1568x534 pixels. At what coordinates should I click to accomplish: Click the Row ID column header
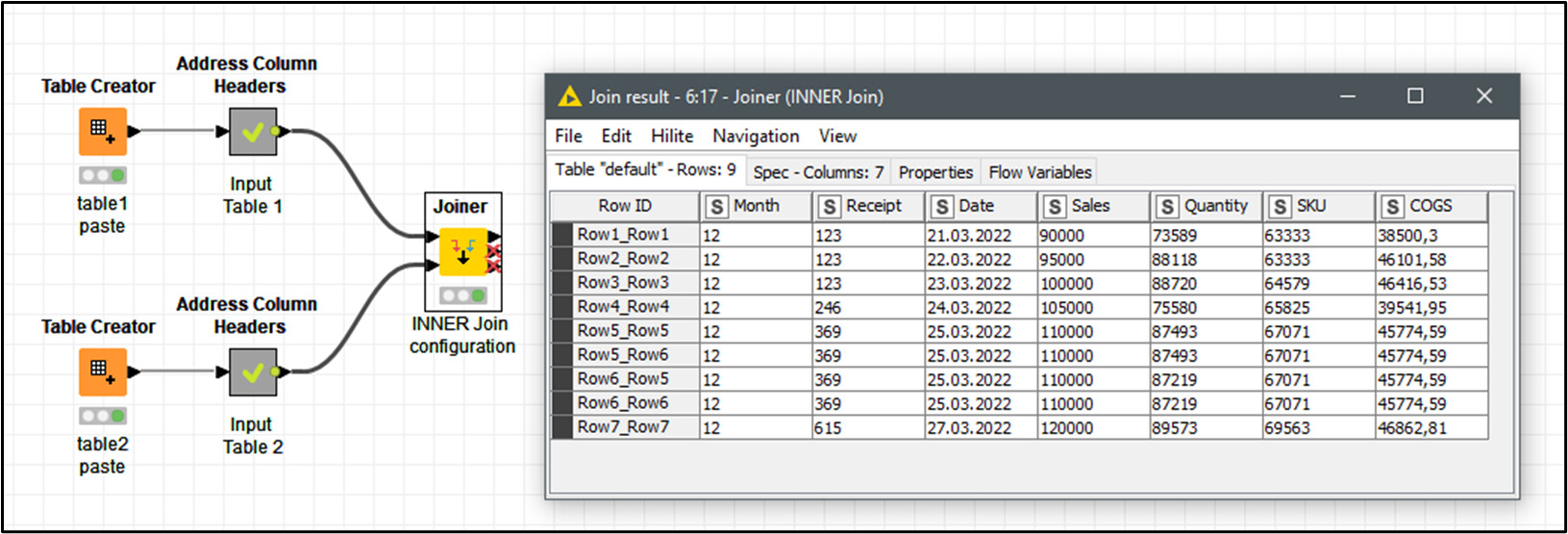click(625, 206)
